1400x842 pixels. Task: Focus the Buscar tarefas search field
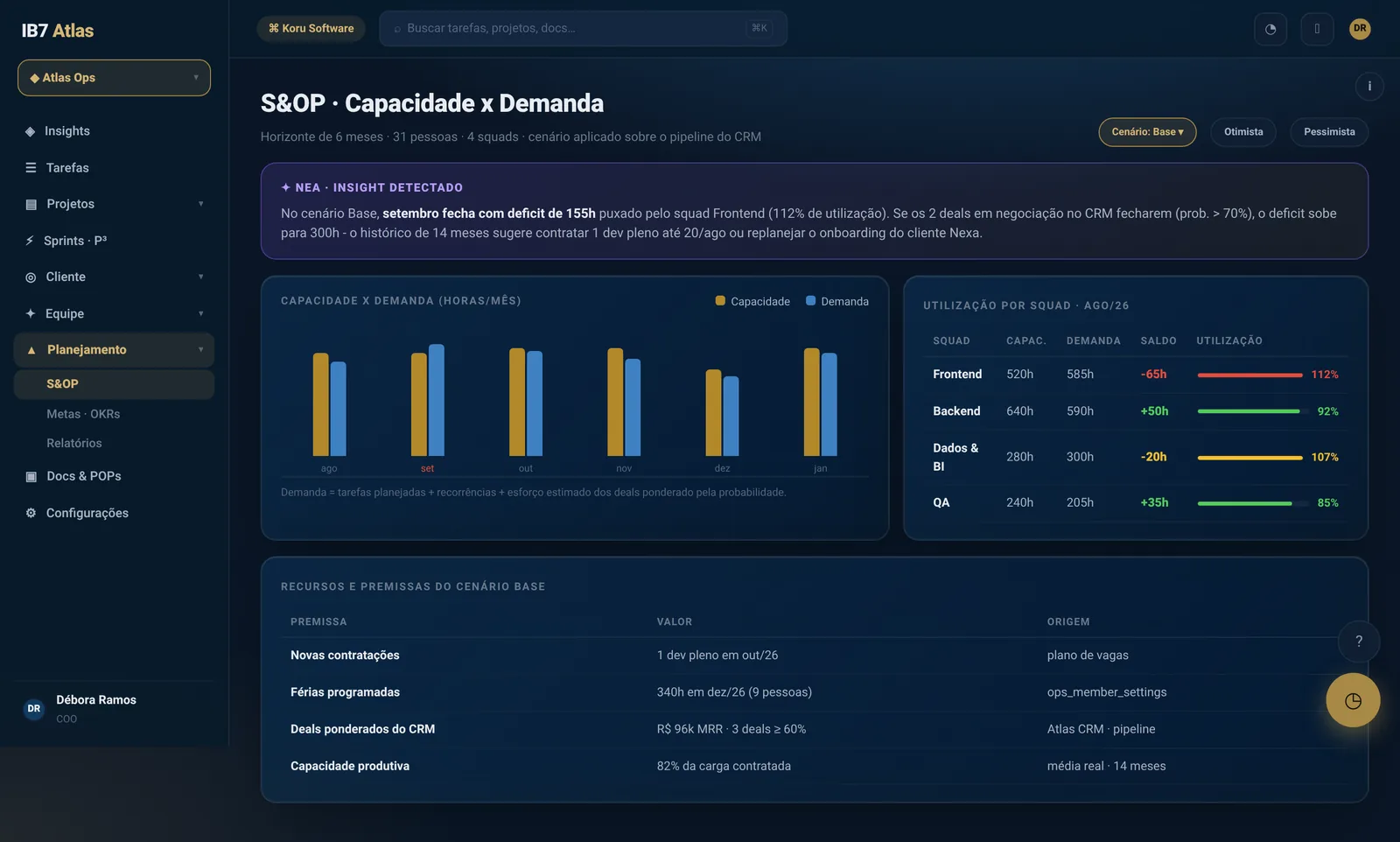tap(583, 29)
